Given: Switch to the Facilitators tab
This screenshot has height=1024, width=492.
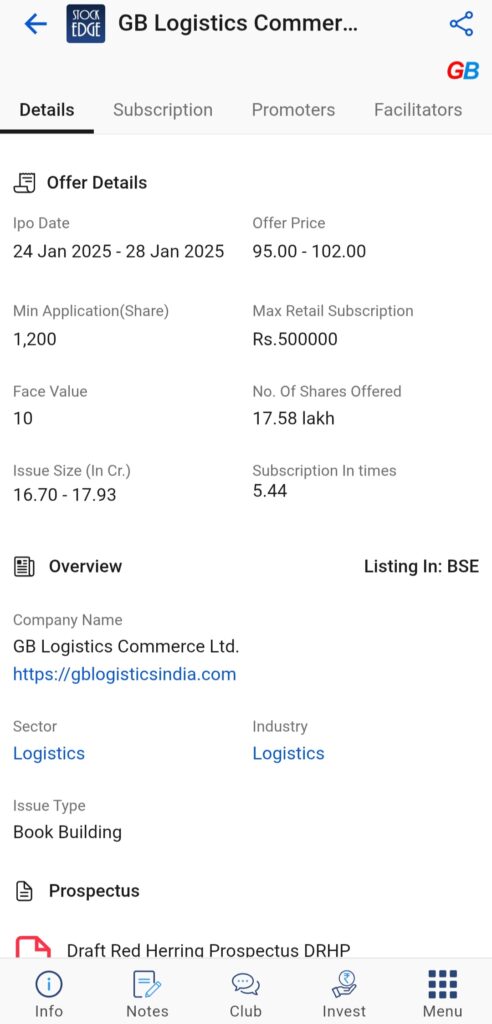Looking at the screenshot, I should click(418, 110).
